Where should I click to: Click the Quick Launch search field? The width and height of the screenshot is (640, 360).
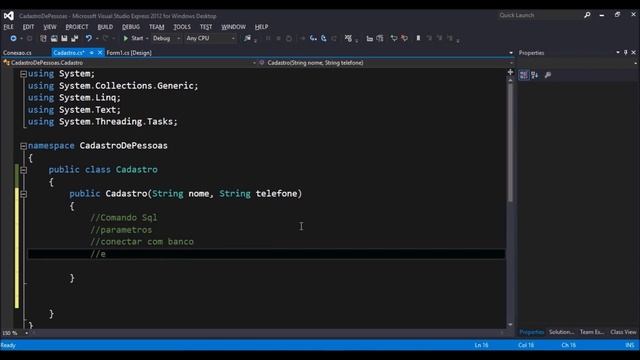(x=539, y=15)
